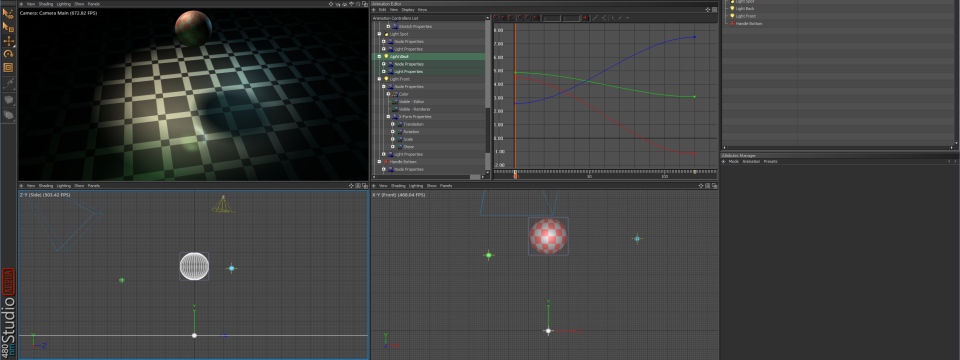
Task: Click the cyan light marker in Side view
Action: 231,268
